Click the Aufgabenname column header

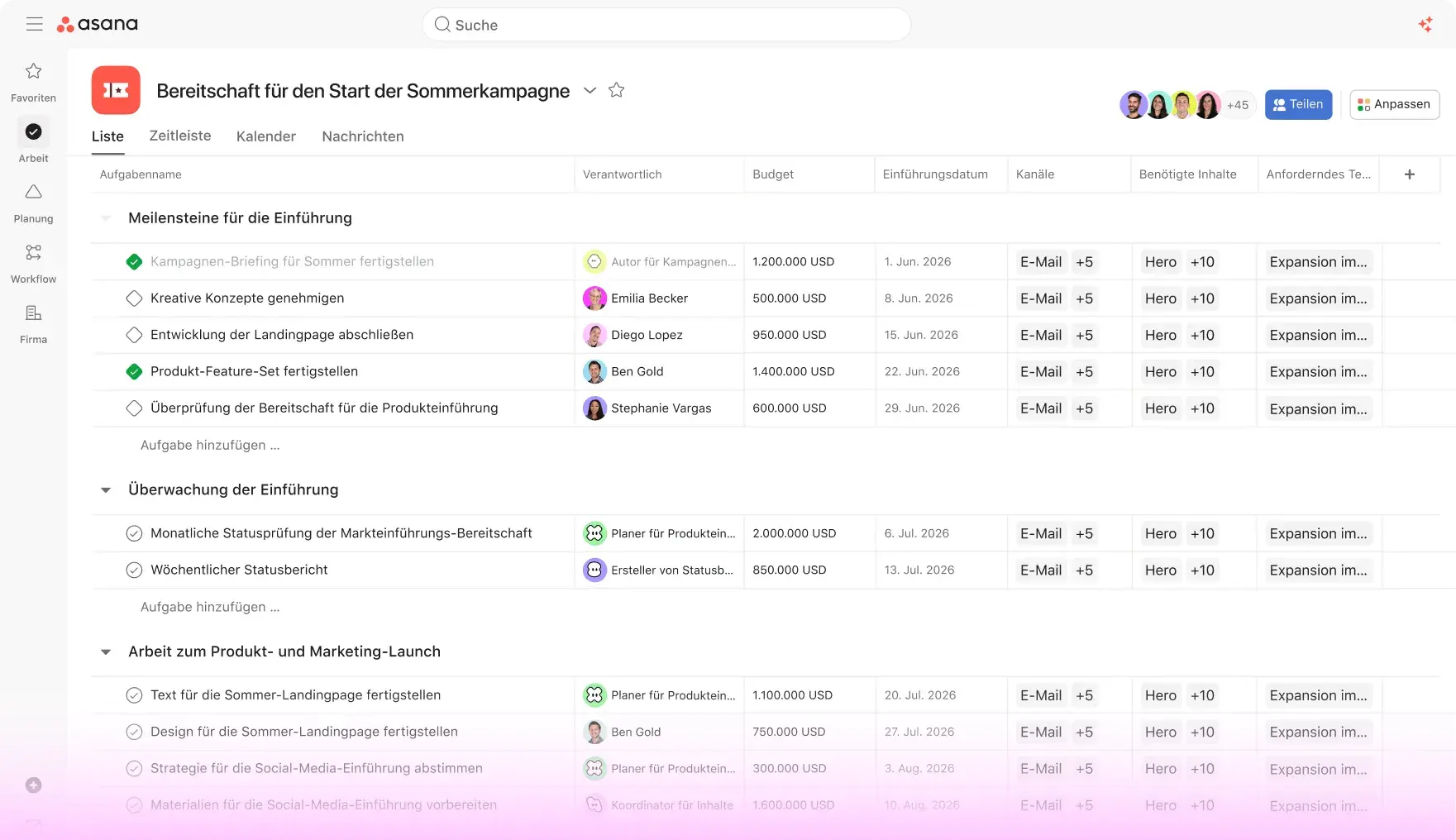[332, 174]
